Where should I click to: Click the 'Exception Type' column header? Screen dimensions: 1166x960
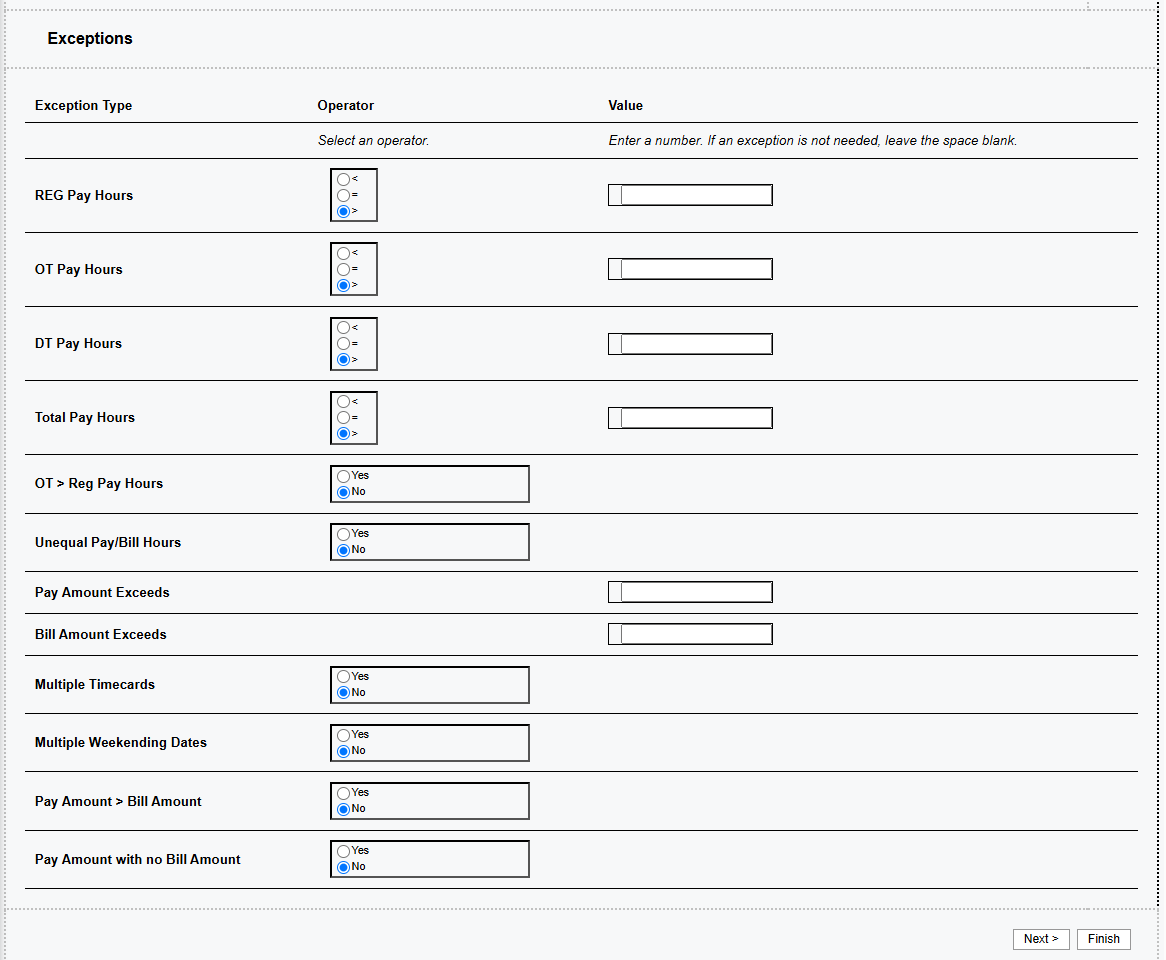click(83, 106)
